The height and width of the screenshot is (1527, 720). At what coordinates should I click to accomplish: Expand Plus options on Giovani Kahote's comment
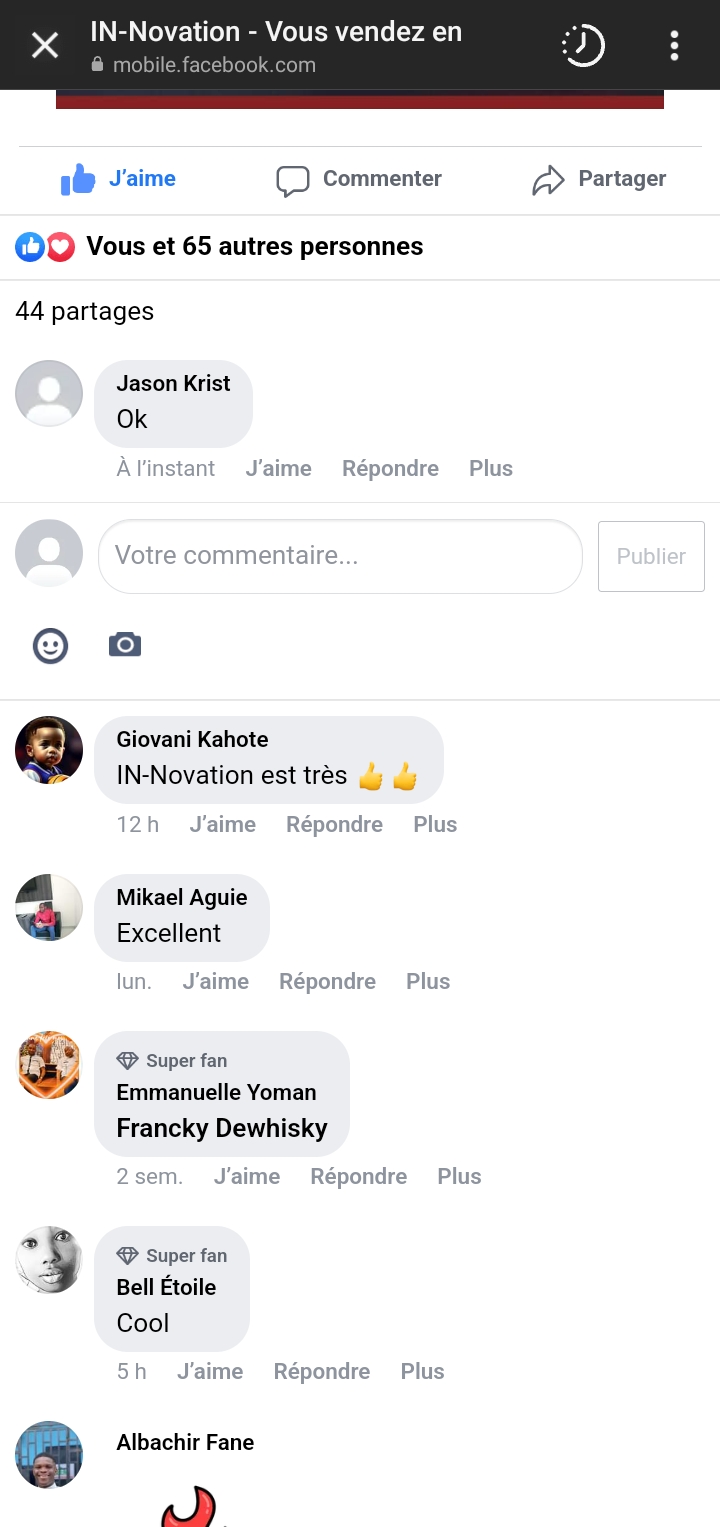click(435, 825)
